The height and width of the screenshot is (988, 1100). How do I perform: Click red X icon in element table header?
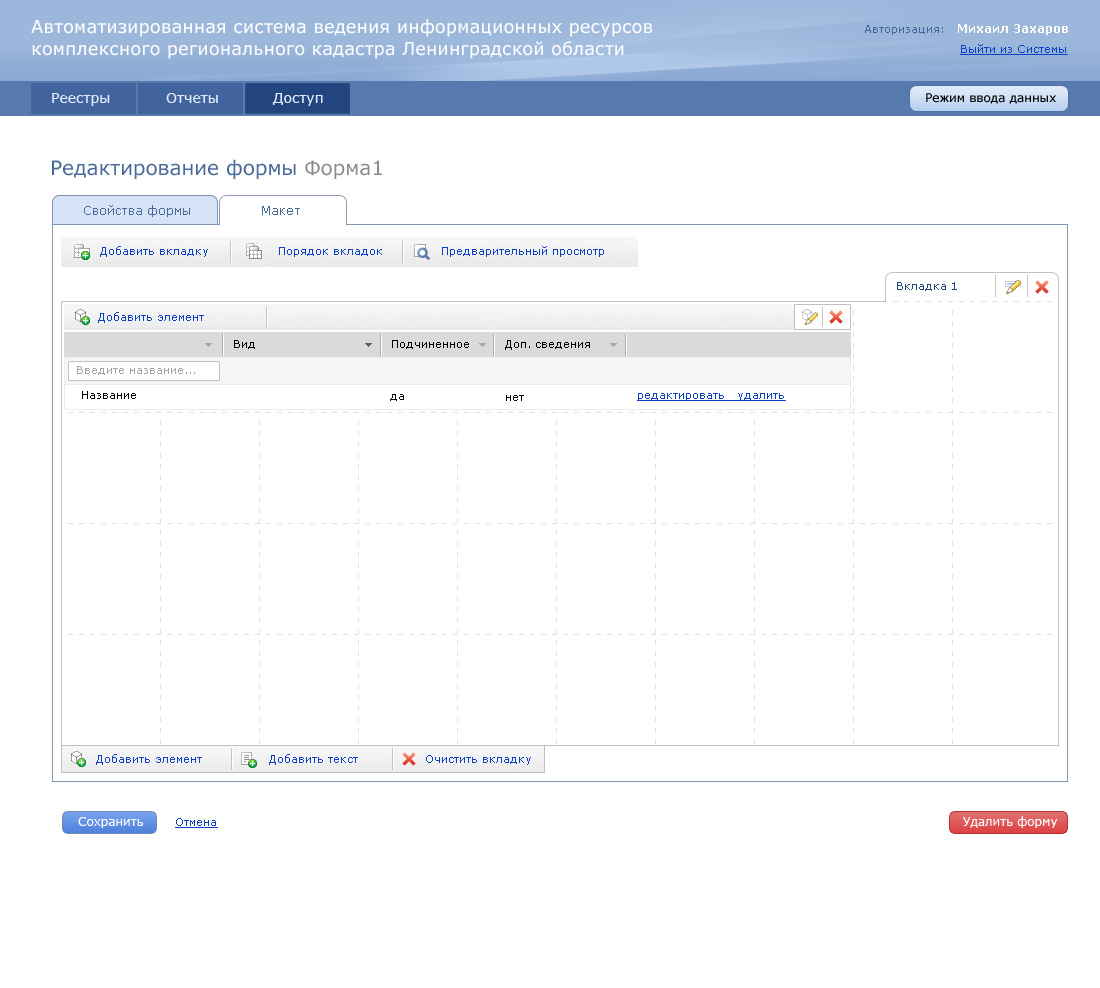[x=837, y=317]
